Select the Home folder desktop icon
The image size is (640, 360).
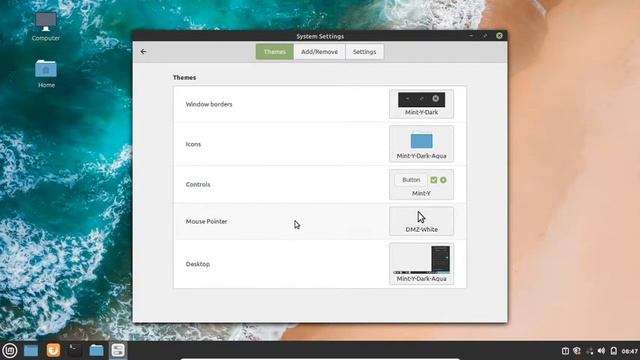click(x=46, y=73)
